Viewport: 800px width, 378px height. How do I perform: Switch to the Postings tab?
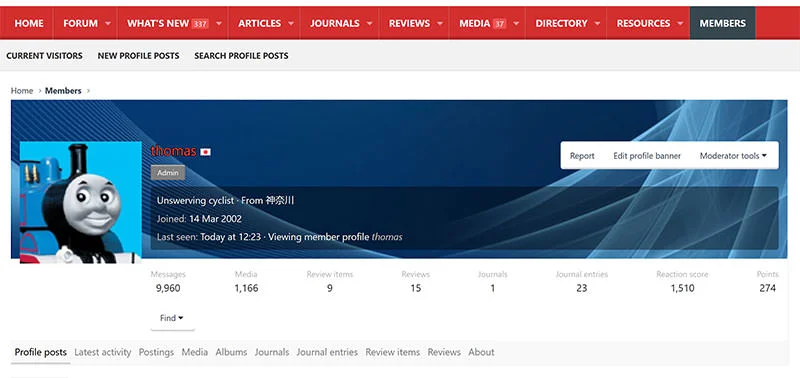tap(156, 352)
